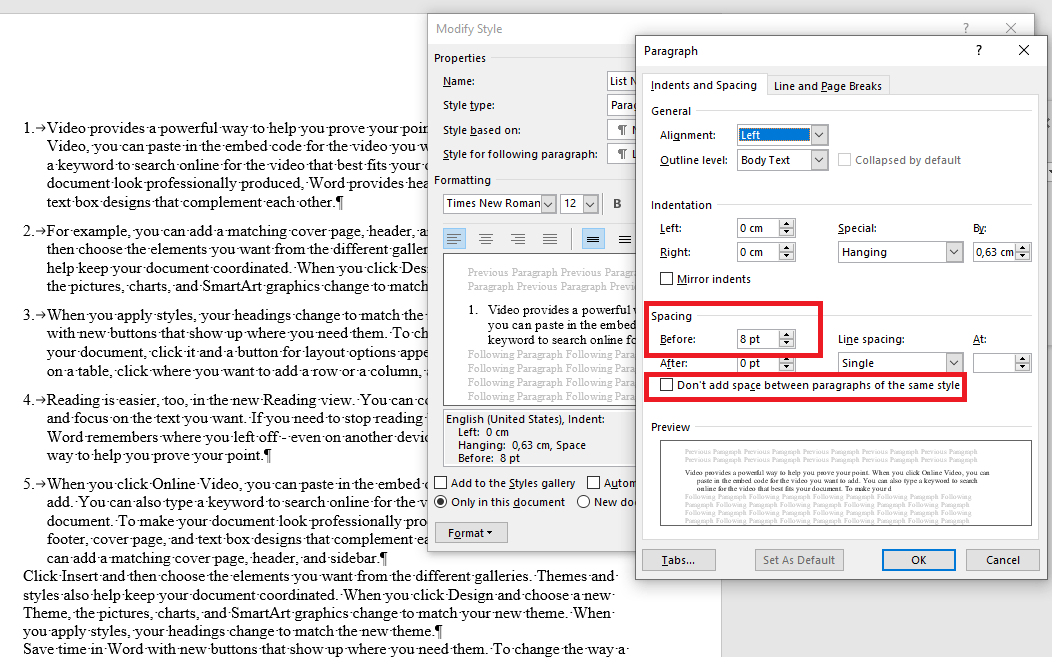
Task: Select New documents radio button
Action: 584,502
